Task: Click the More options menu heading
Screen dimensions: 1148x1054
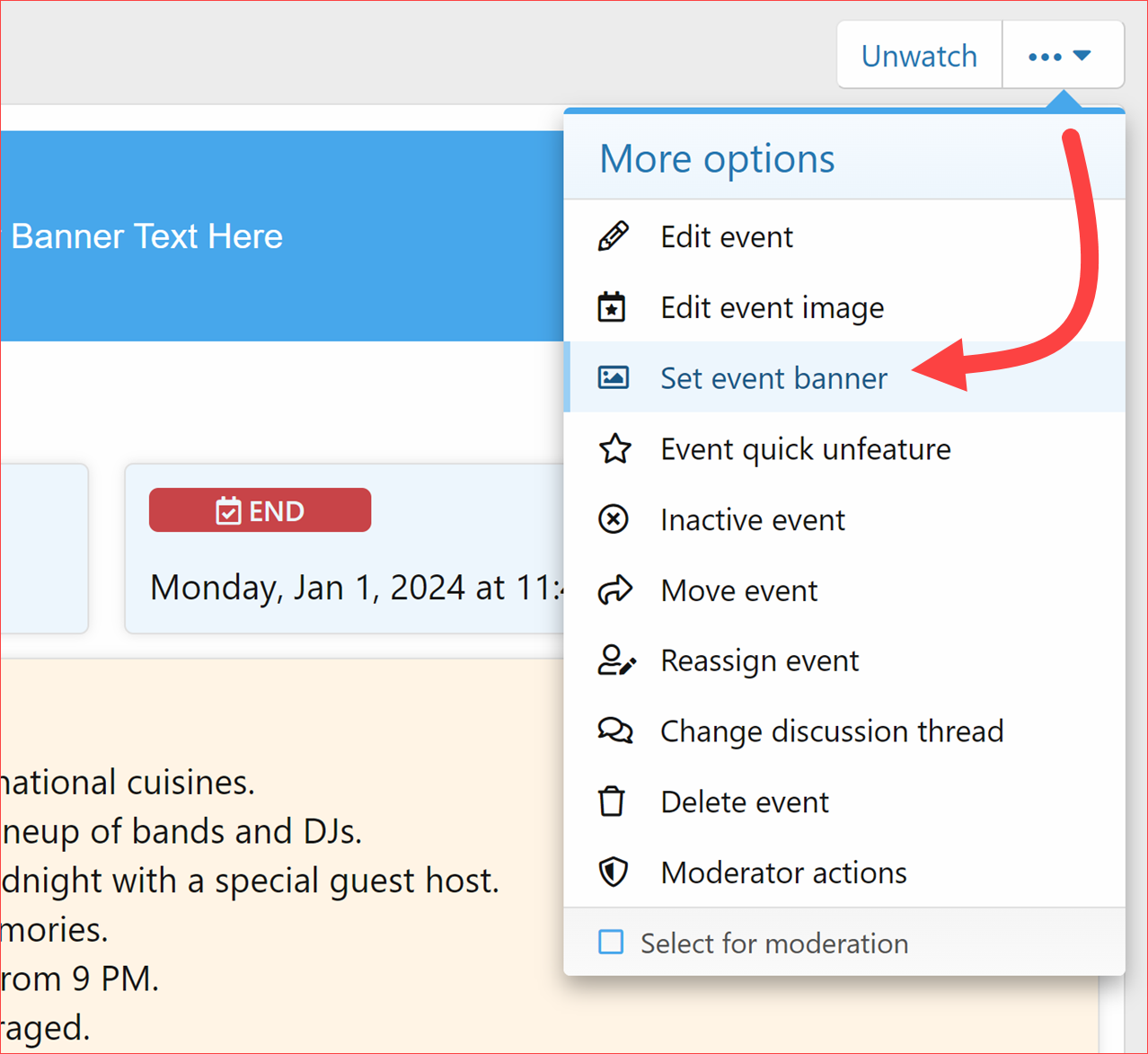Action: [x=717, y=158]
